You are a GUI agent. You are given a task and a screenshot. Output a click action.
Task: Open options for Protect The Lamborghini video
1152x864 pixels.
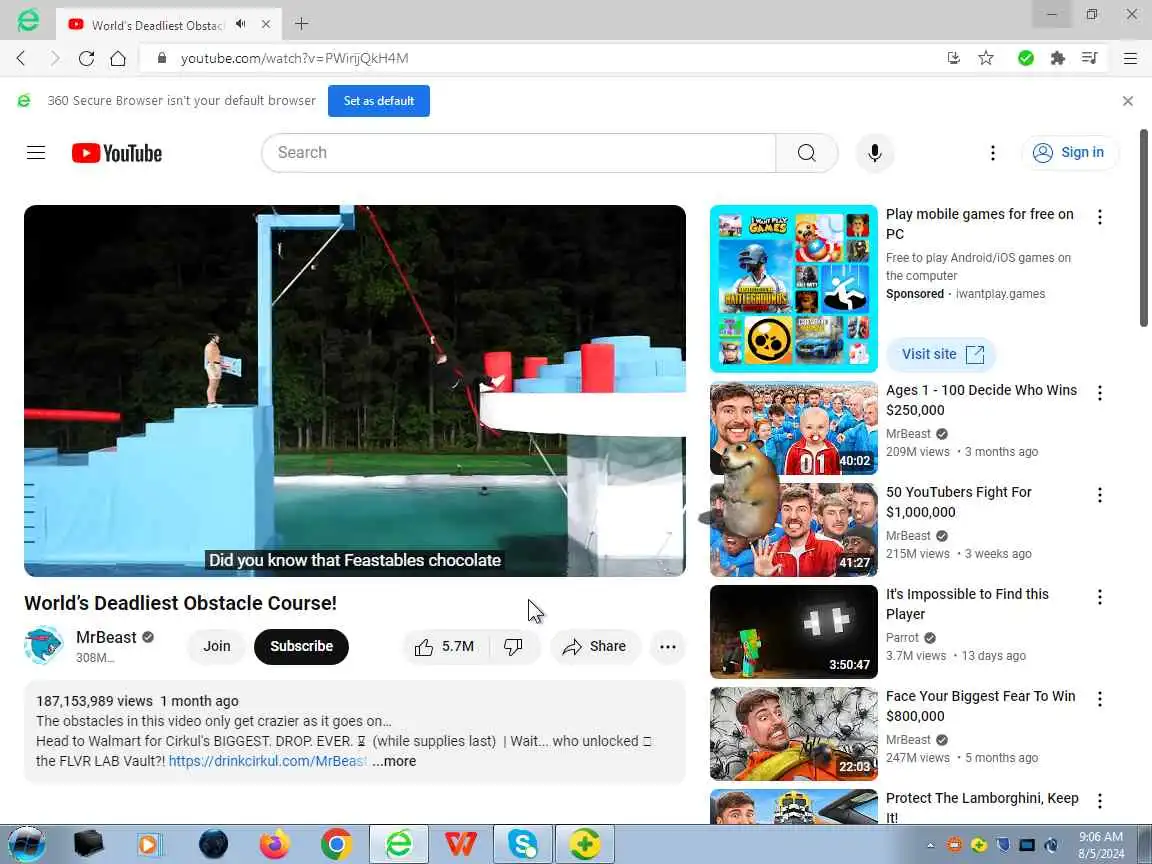[x=1099, y=802]
